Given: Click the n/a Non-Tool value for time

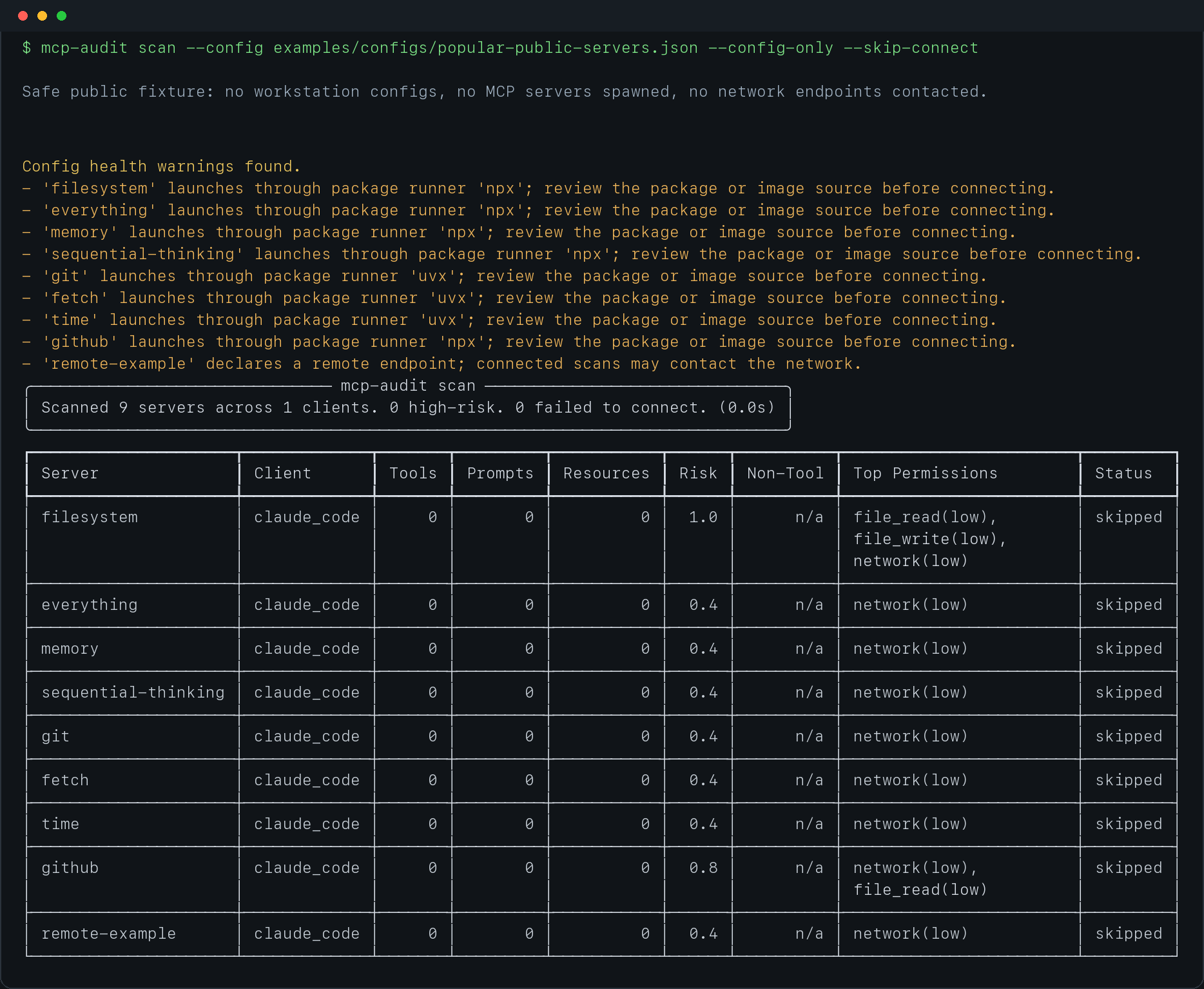Looking at the screenshot, I should pyautogui.click(x=810, y=824).
